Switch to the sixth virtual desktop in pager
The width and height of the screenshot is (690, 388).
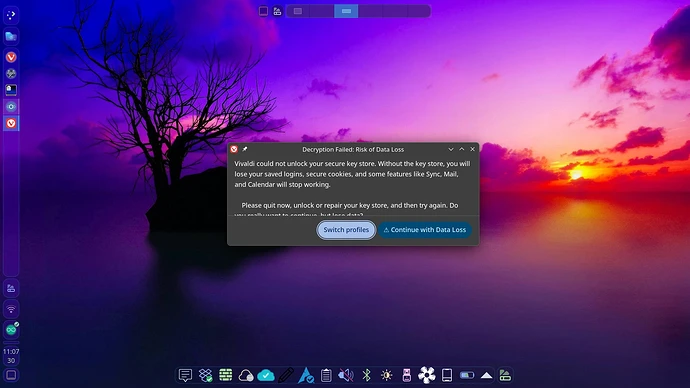tap(418, 11)
